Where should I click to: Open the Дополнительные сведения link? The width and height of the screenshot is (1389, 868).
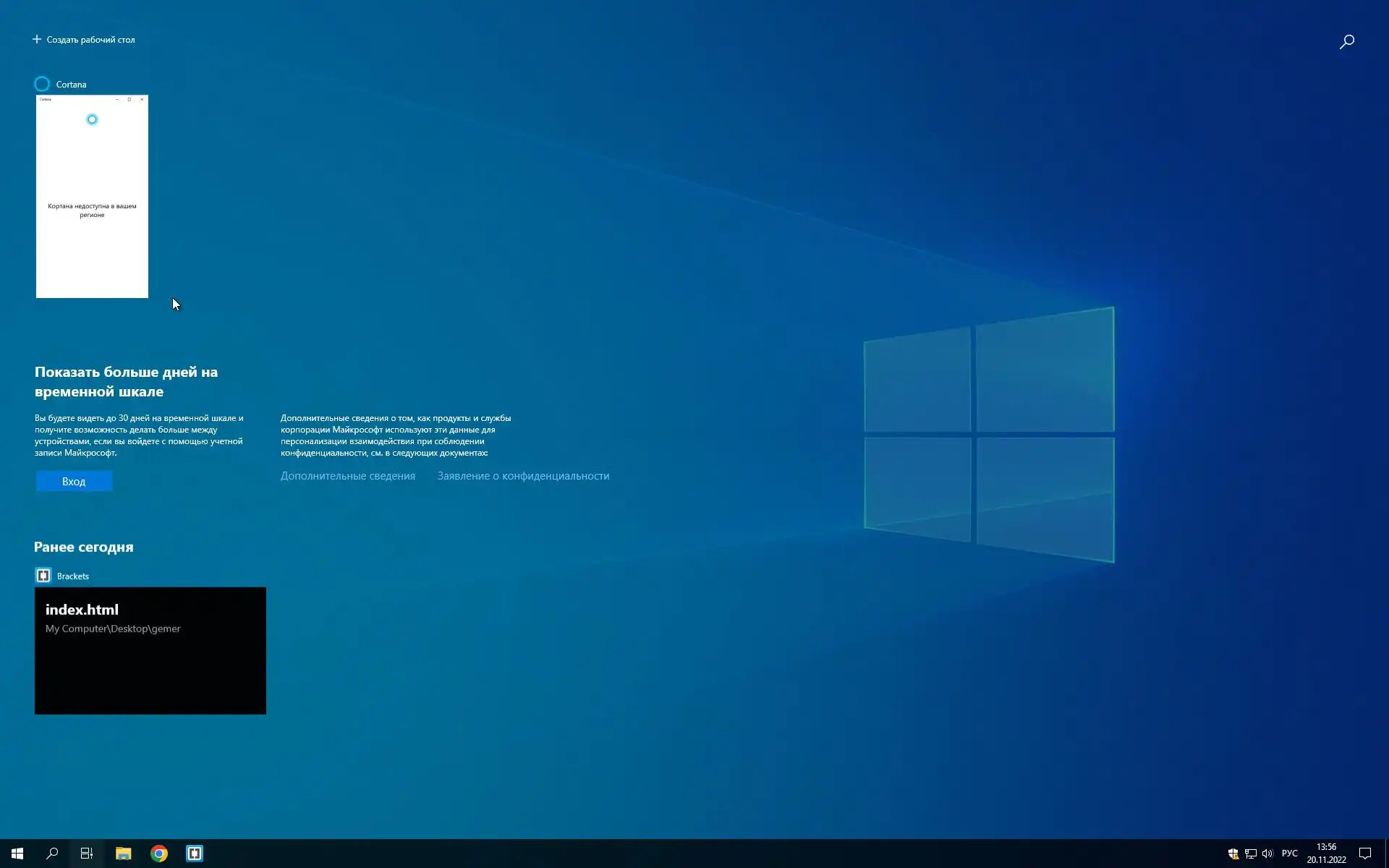[x=348, y=476]
